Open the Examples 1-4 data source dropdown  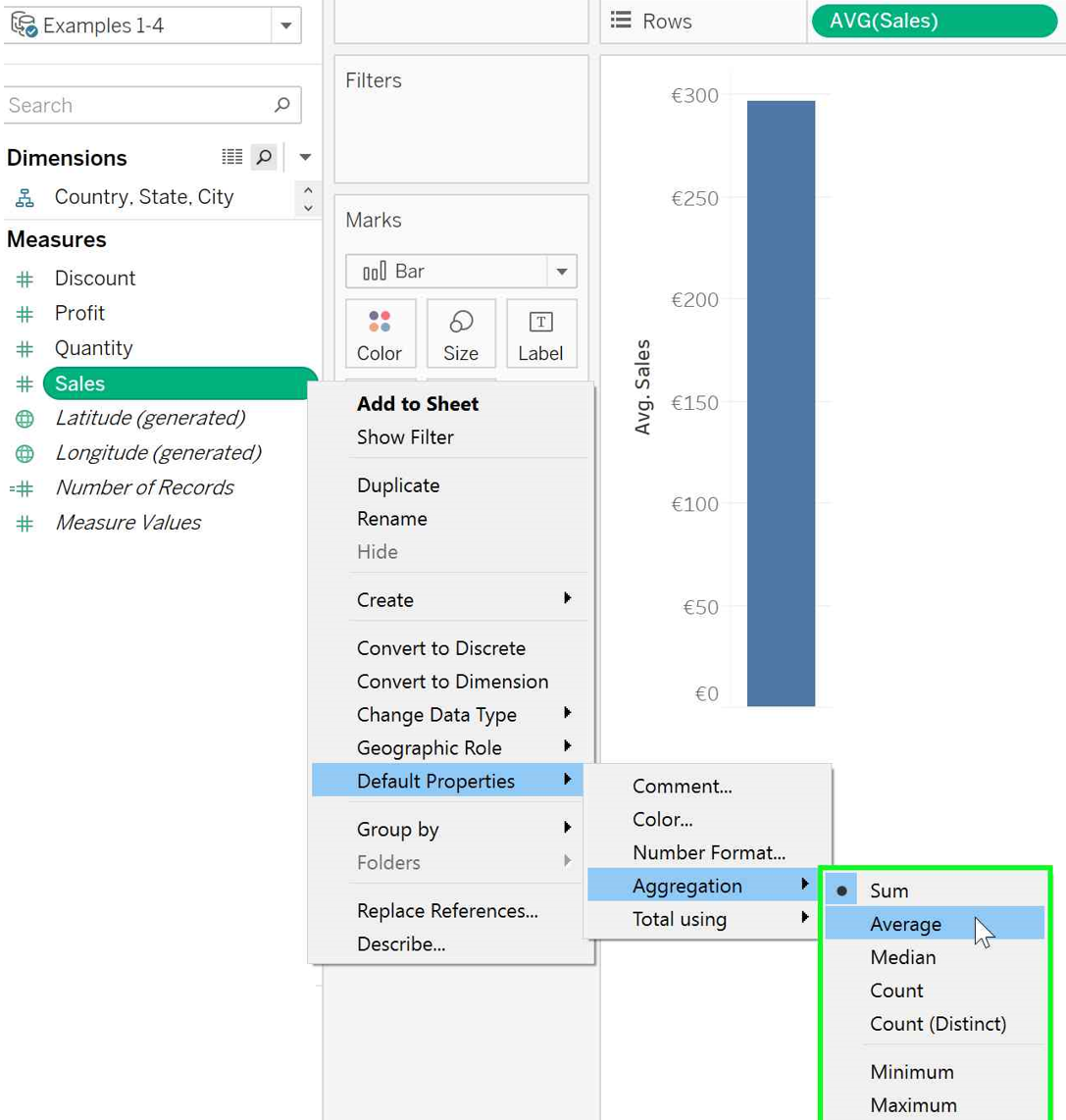tap(284, 25)
